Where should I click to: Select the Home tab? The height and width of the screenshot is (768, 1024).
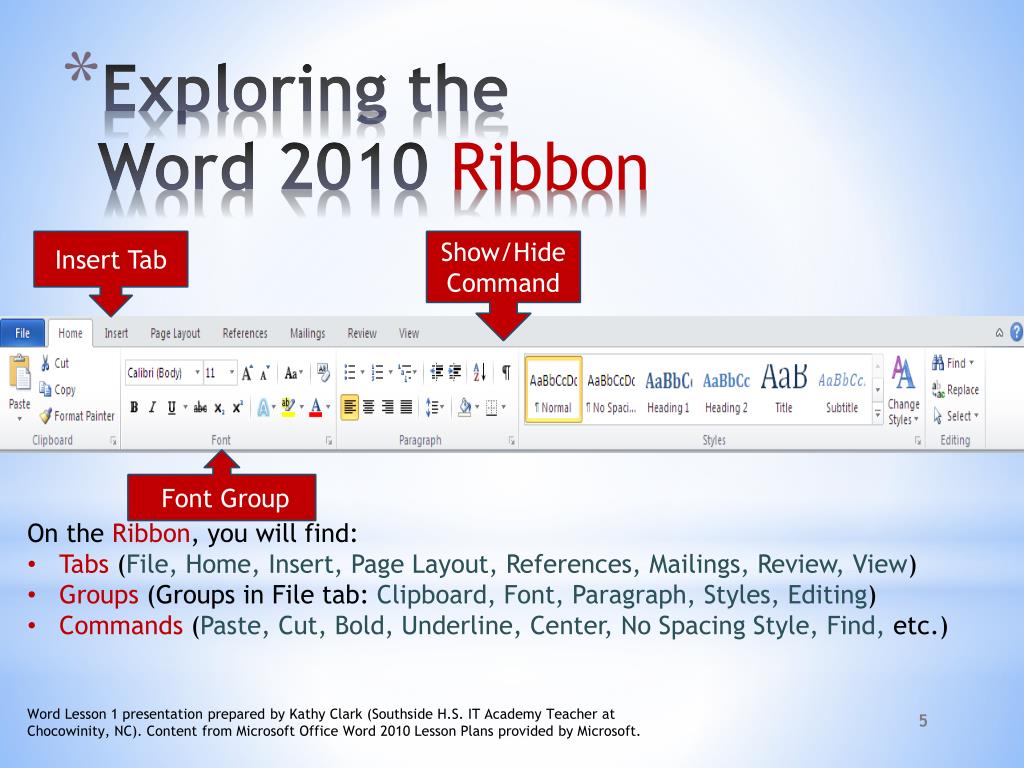[71, 333]
